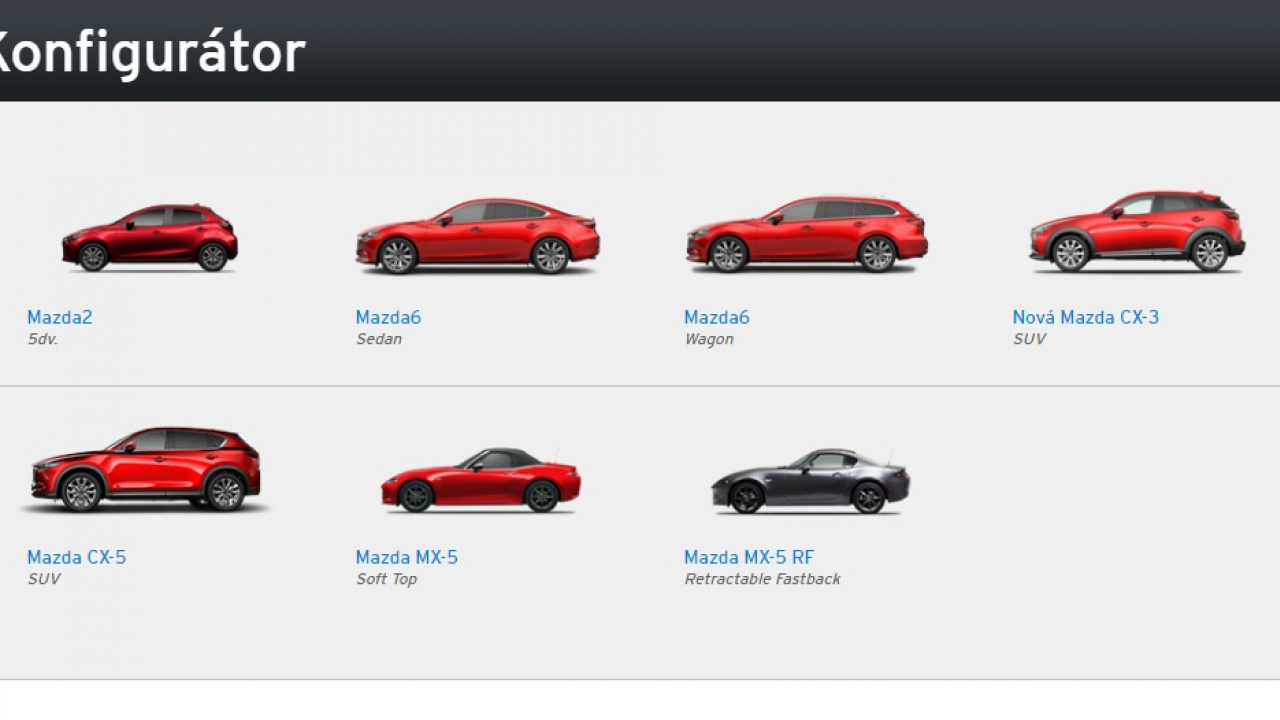Click the Wagon subtitle text

pos(709,339)
